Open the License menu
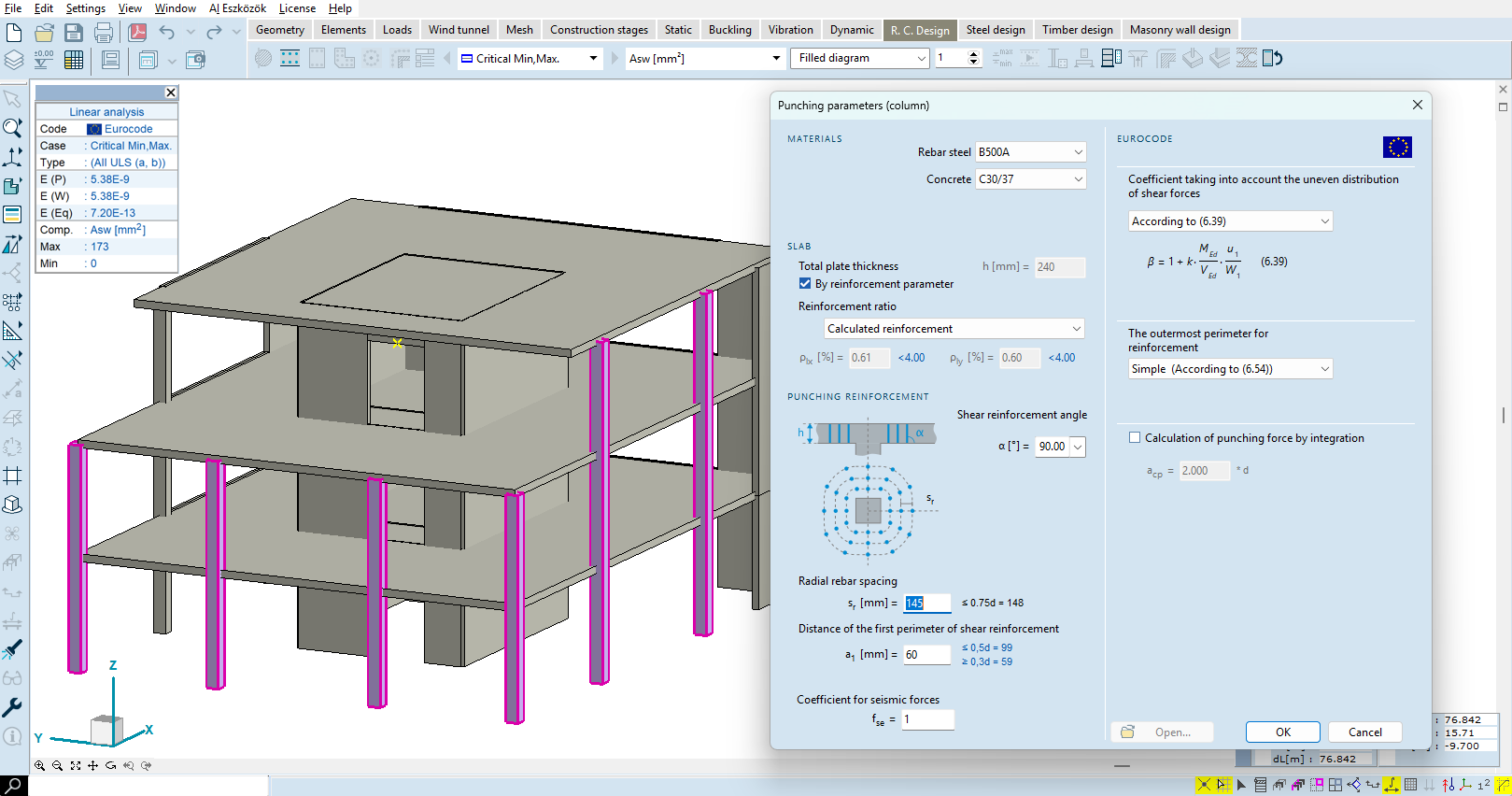 point(297,8)
